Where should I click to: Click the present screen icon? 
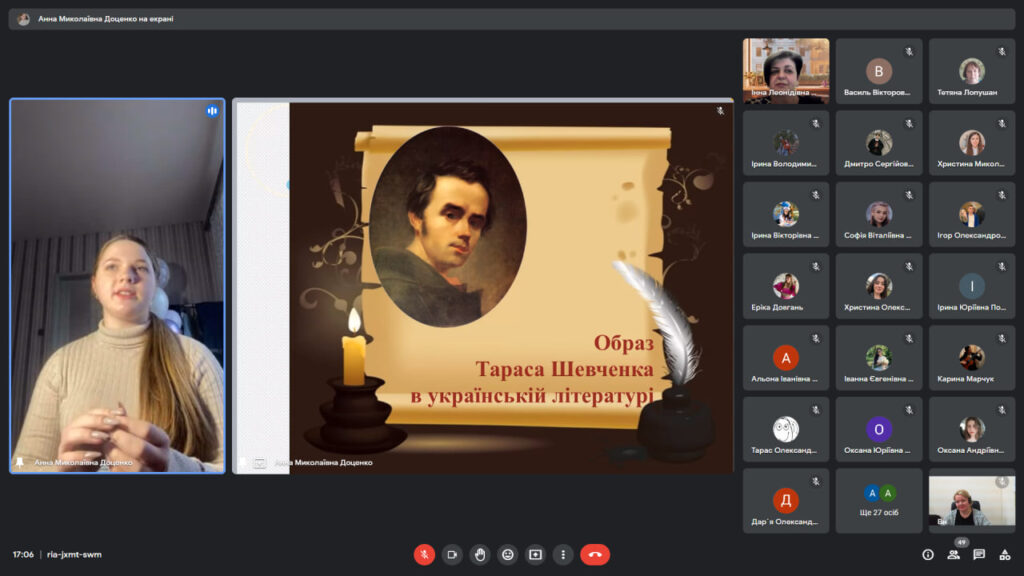[x=536, y=554]
